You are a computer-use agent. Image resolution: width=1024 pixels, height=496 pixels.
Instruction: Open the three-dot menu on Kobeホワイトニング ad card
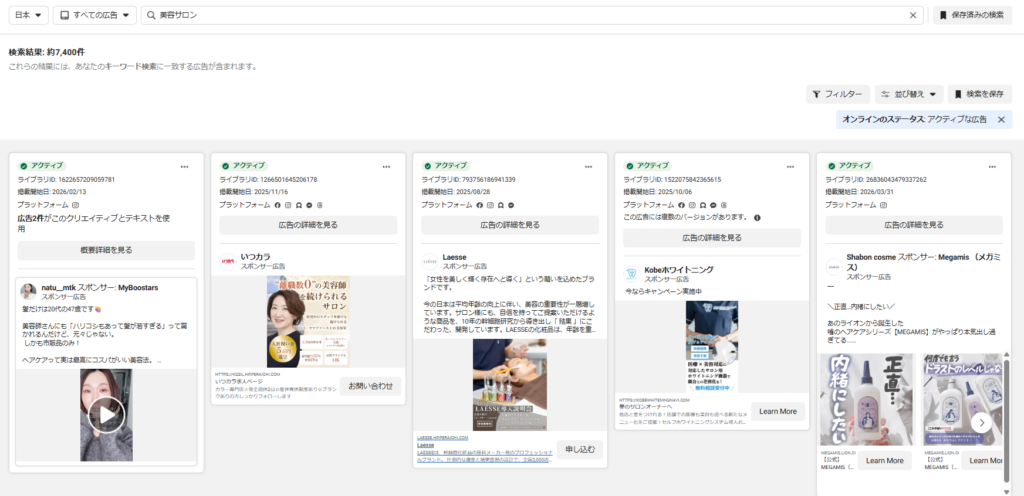[x=790, y=166]
